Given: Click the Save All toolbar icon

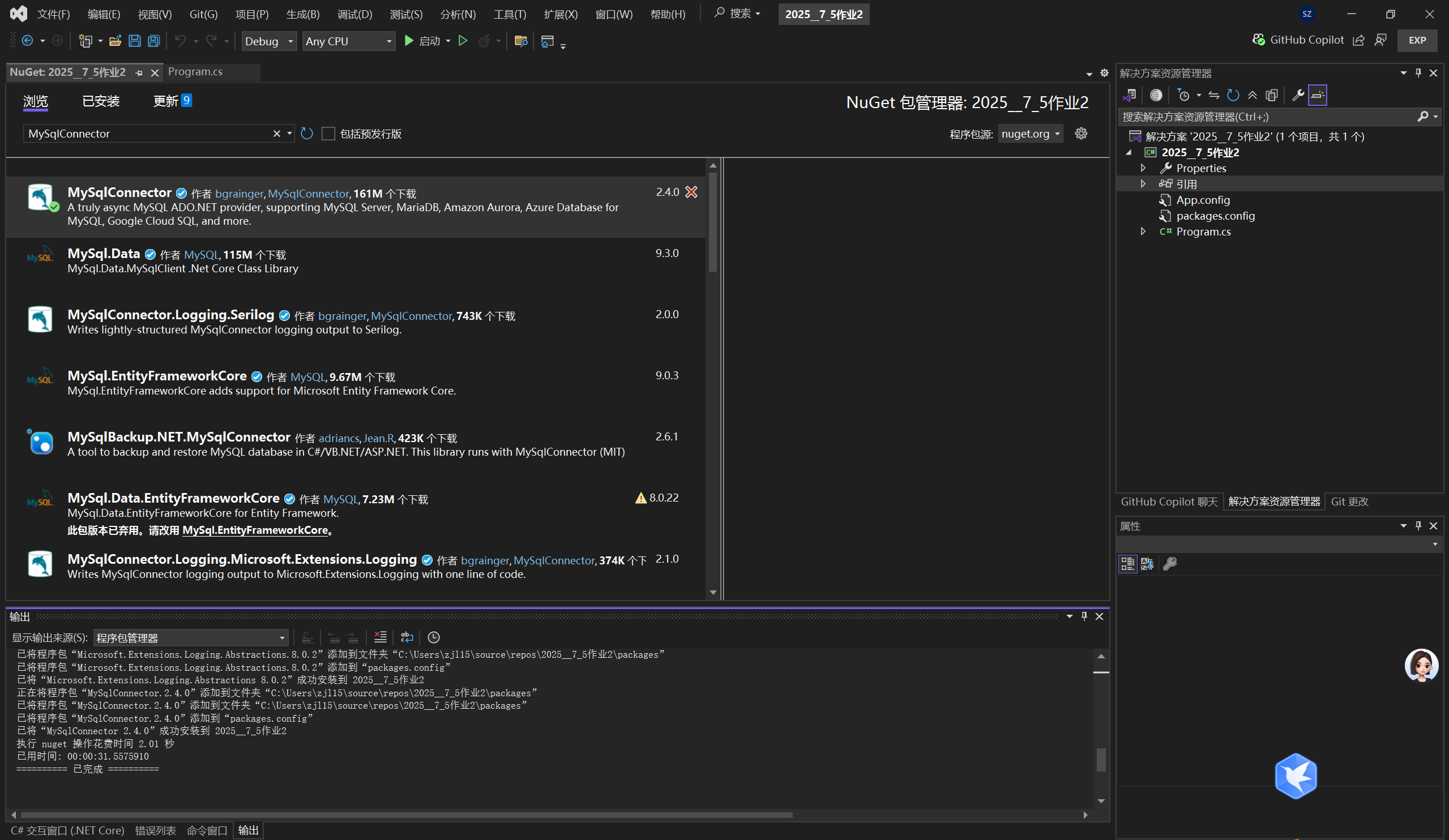Looking at the screenshot, I should pos(153,41).
